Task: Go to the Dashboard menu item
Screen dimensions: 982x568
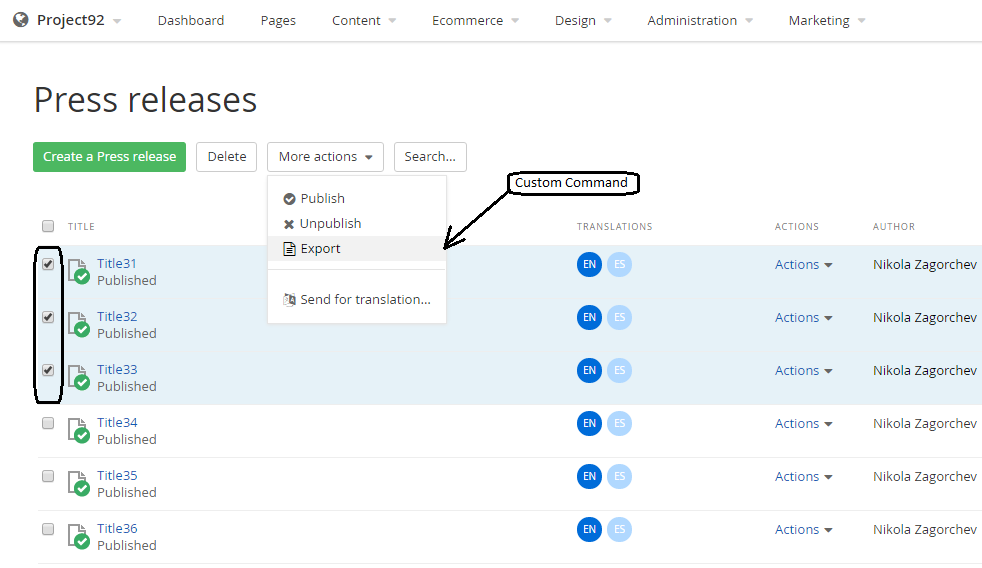Action: (x=191, y=21)
